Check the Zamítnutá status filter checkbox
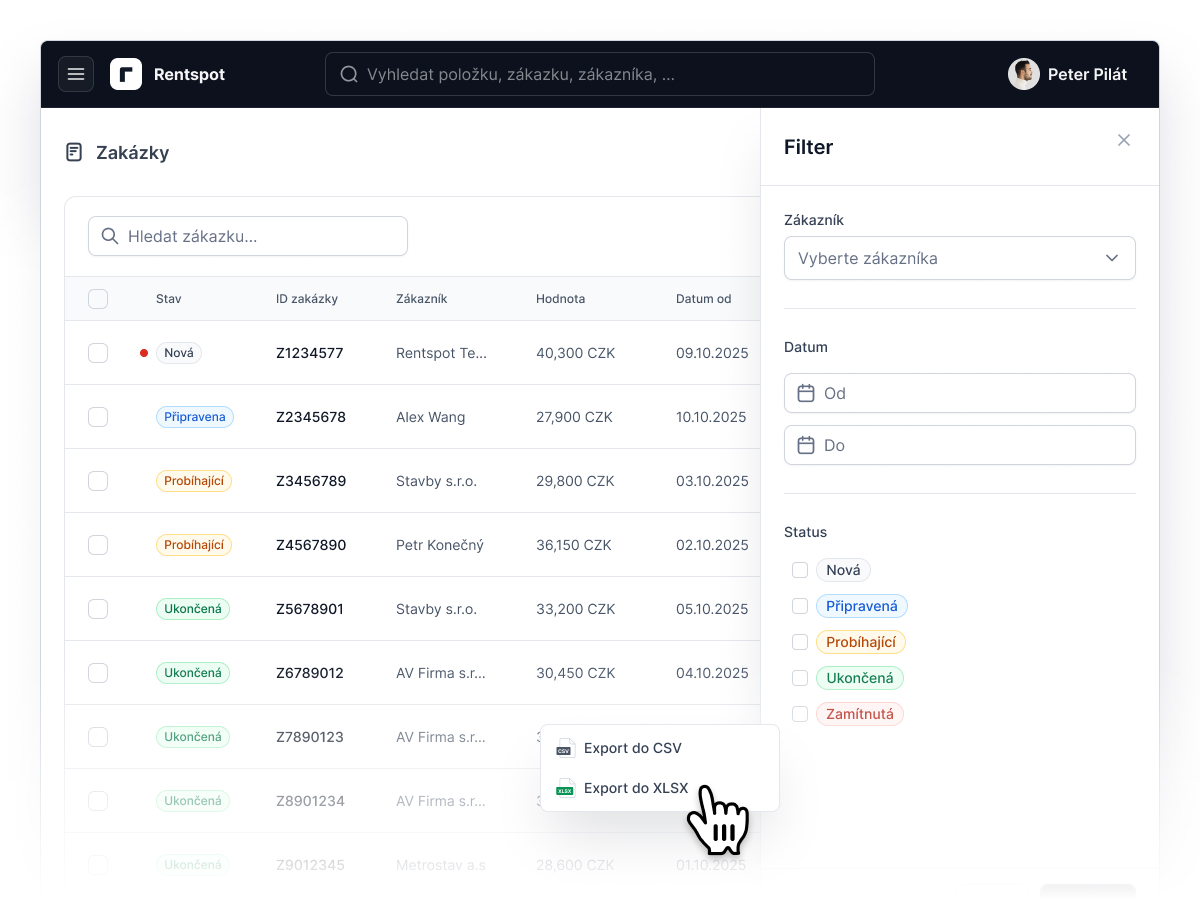Screen dimensions: 1200x900 (800, 714)
